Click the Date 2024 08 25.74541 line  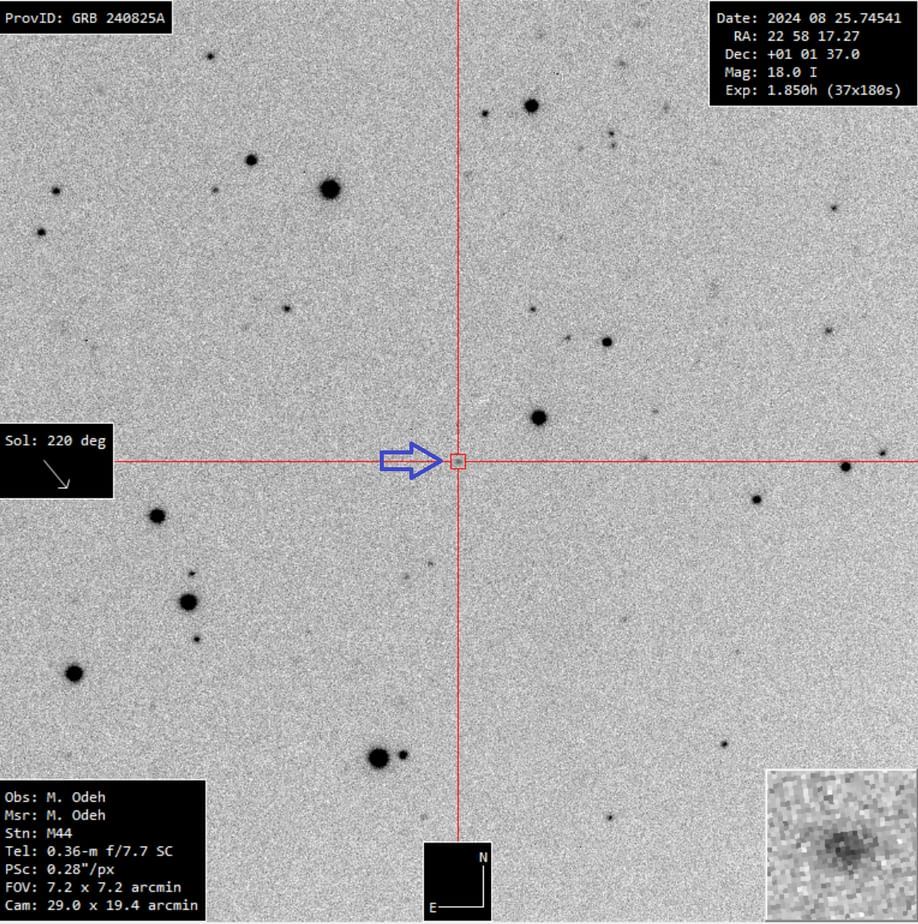(811, 18)
